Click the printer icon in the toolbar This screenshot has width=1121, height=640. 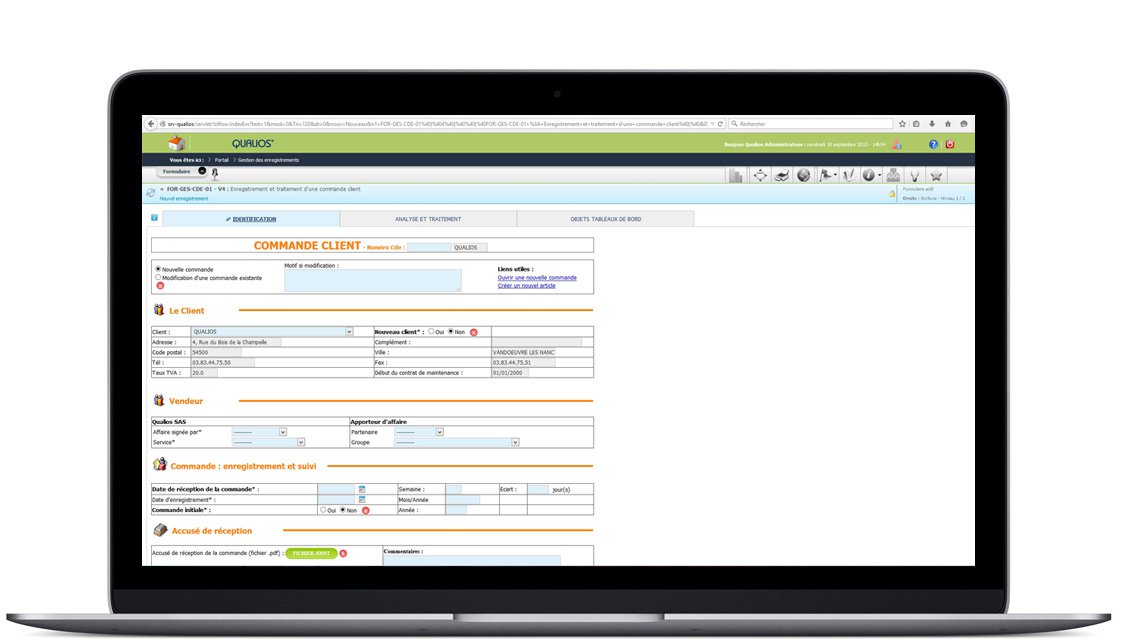[x=781, y=174]
